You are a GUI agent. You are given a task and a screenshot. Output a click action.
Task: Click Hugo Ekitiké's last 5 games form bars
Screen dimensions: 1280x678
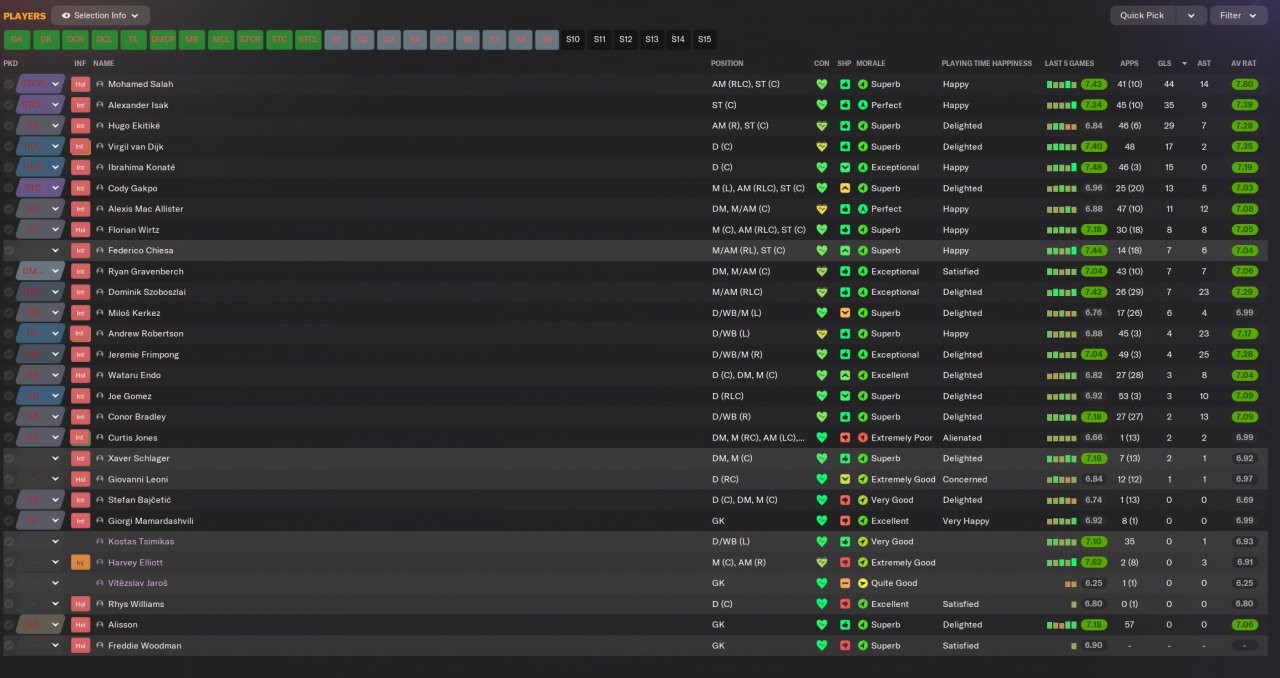pos(1062,126)
